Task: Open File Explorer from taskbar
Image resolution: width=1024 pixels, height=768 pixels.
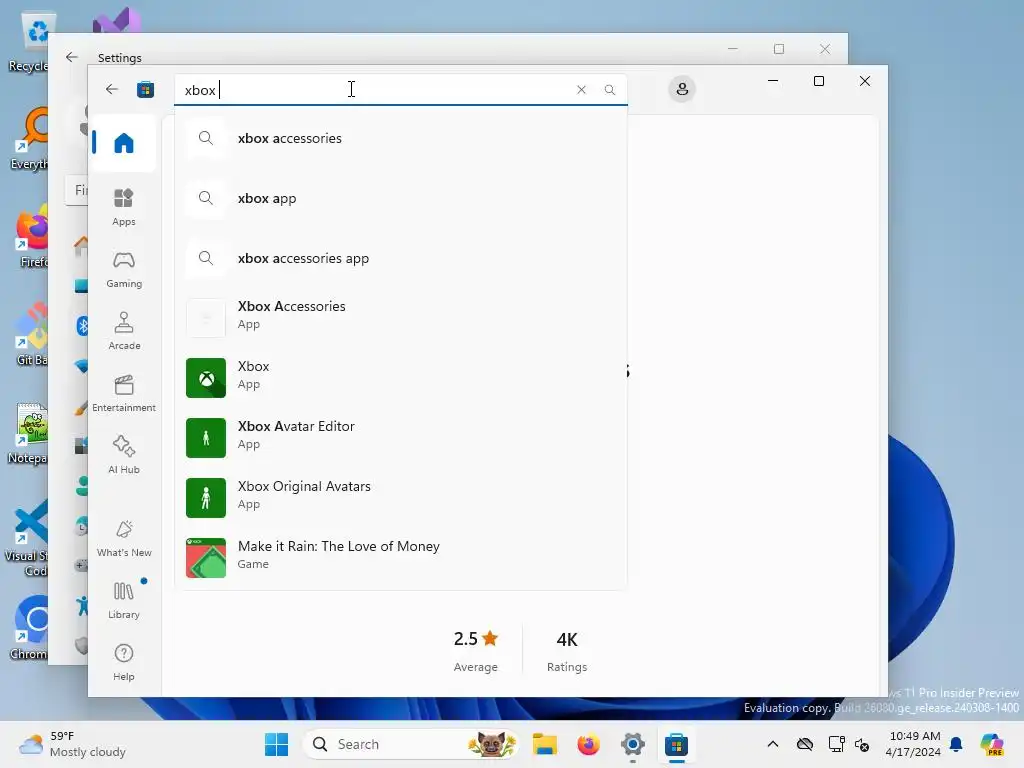Action: tap(544, 744)
